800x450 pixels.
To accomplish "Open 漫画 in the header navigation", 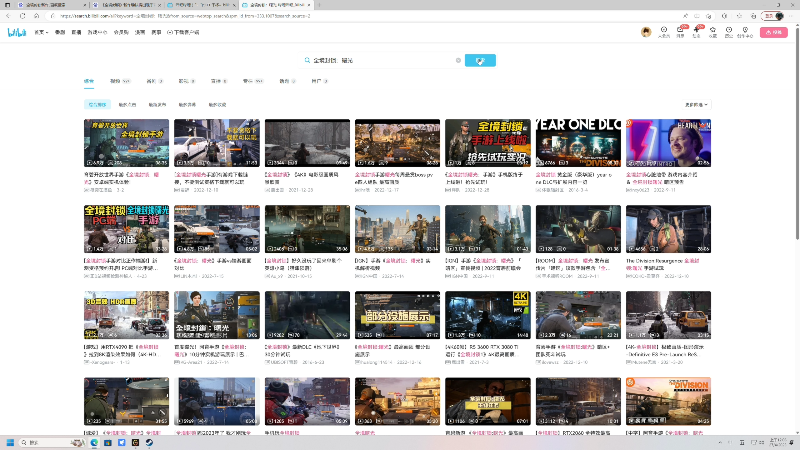I will point(140,32).
